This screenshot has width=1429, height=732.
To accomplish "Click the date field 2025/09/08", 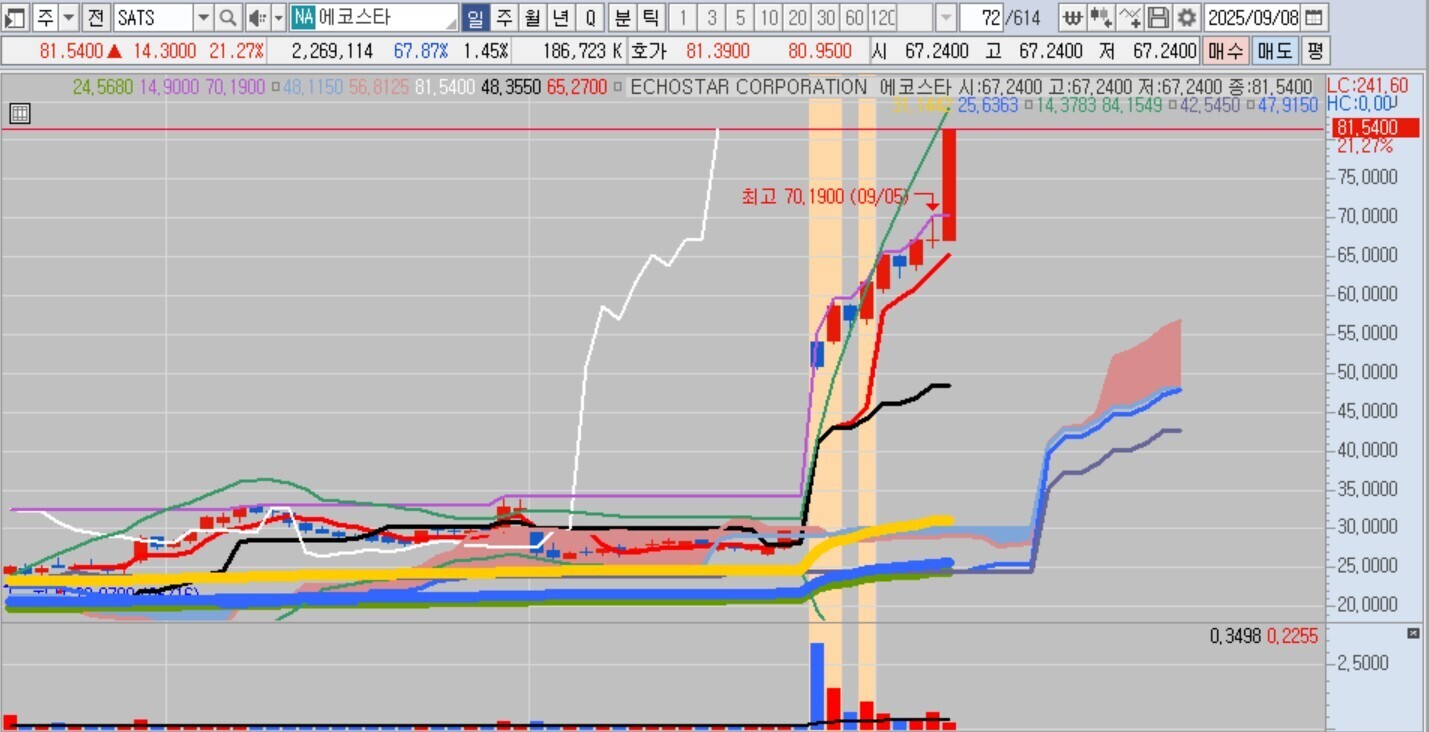I will (x=1253, y=17).
